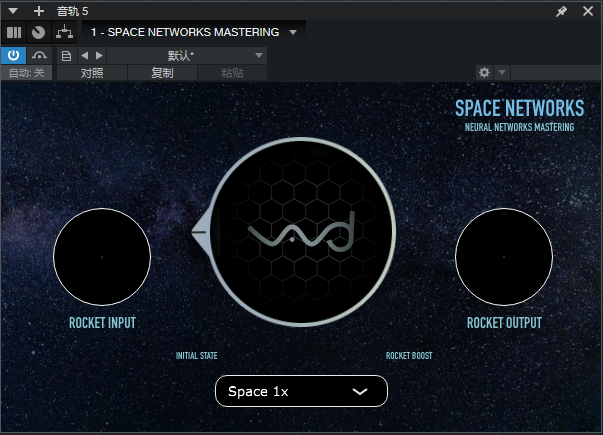Open the preset file icon
The height and width of the screenshot is (435, 603).
[x=66, y=55]
